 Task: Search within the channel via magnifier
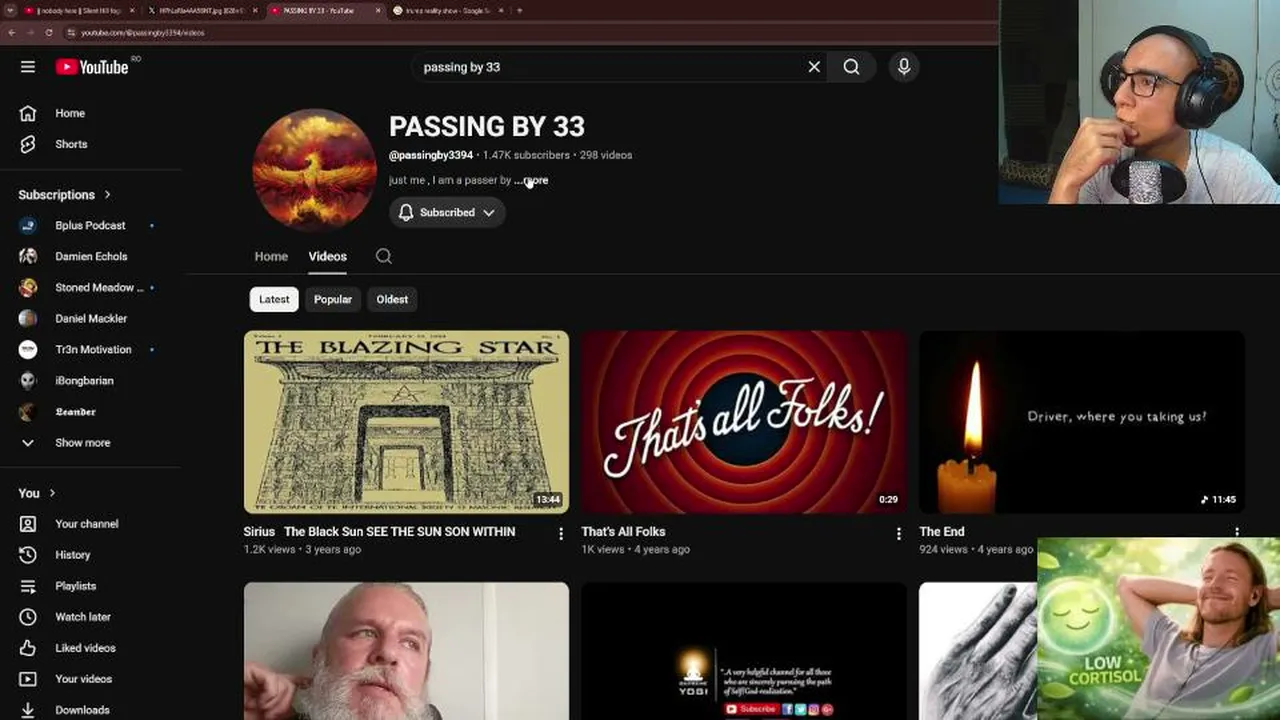coord(383,257)
